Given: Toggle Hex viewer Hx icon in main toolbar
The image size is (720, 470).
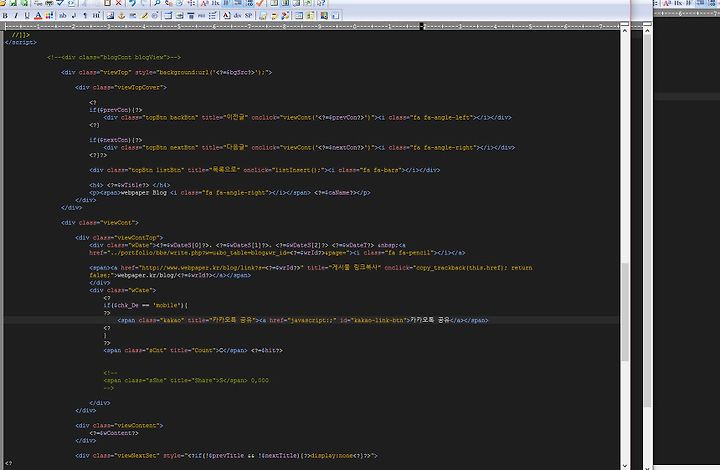Looking at the screenshot, I should point(215,3).
